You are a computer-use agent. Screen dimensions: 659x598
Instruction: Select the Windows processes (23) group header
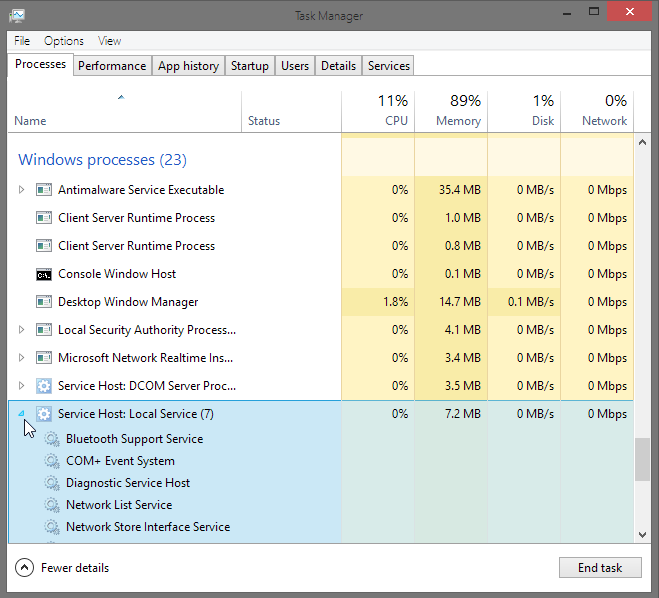tap(102, 160)
